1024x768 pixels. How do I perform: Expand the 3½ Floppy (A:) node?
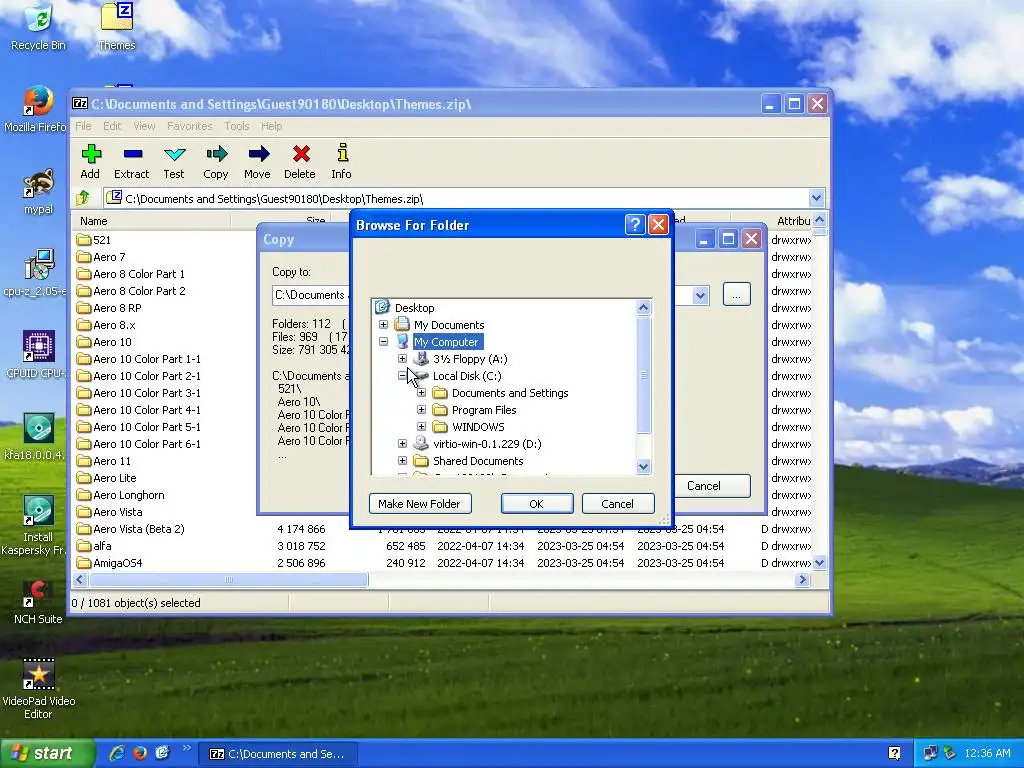pyautogui.click(x=402, y=359)
